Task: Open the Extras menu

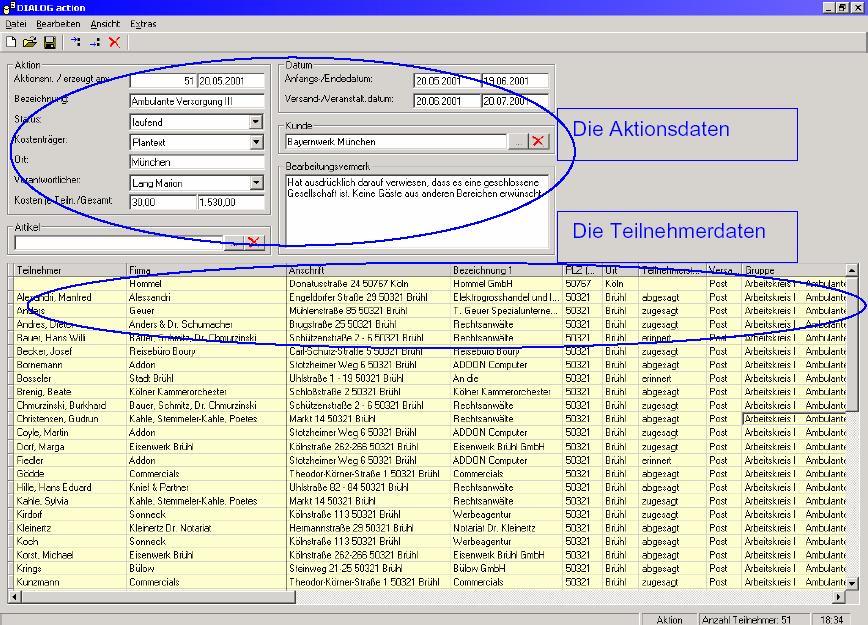Action: (143, 23)
